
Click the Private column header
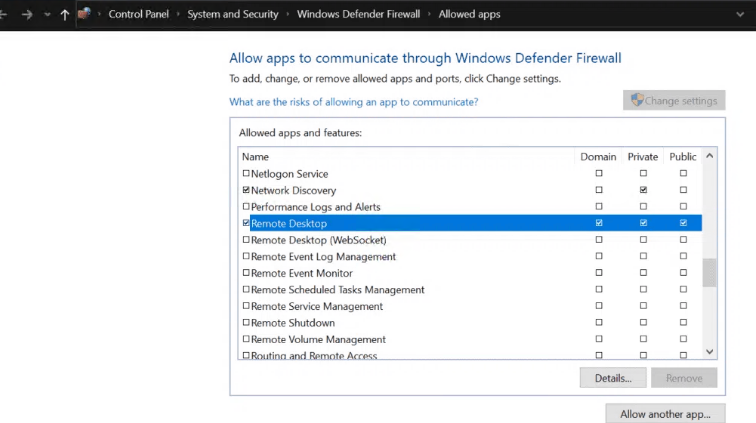(x=643, y=157)
